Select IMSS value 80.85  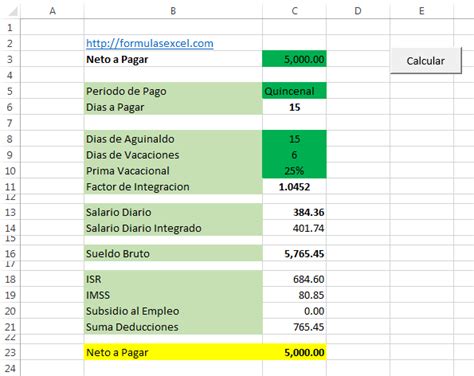tap(294, 295)
